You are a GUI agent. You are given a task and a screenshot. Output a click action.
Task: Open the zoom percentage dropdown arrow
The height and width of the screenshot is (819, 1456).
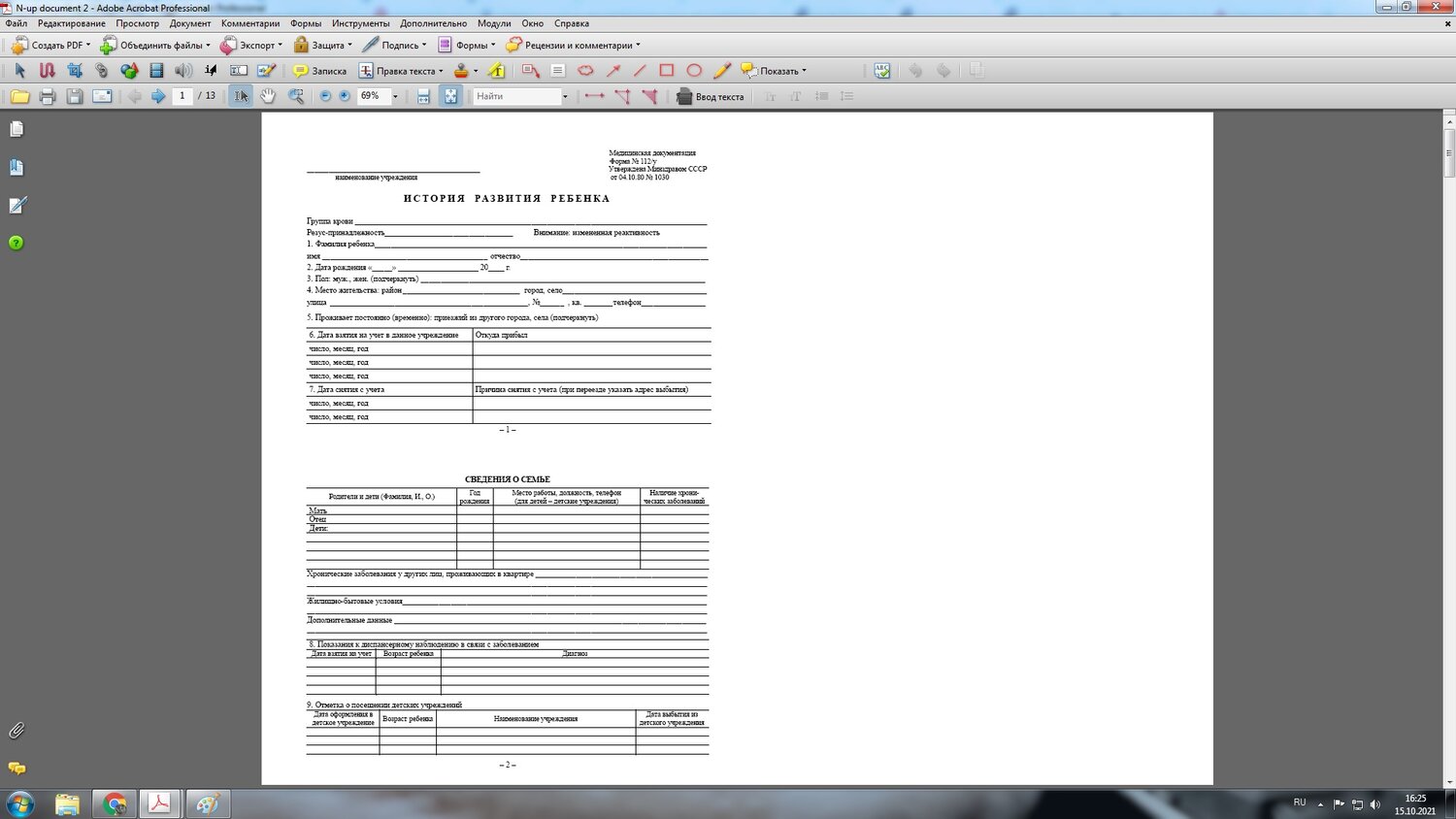coord(395,96)
